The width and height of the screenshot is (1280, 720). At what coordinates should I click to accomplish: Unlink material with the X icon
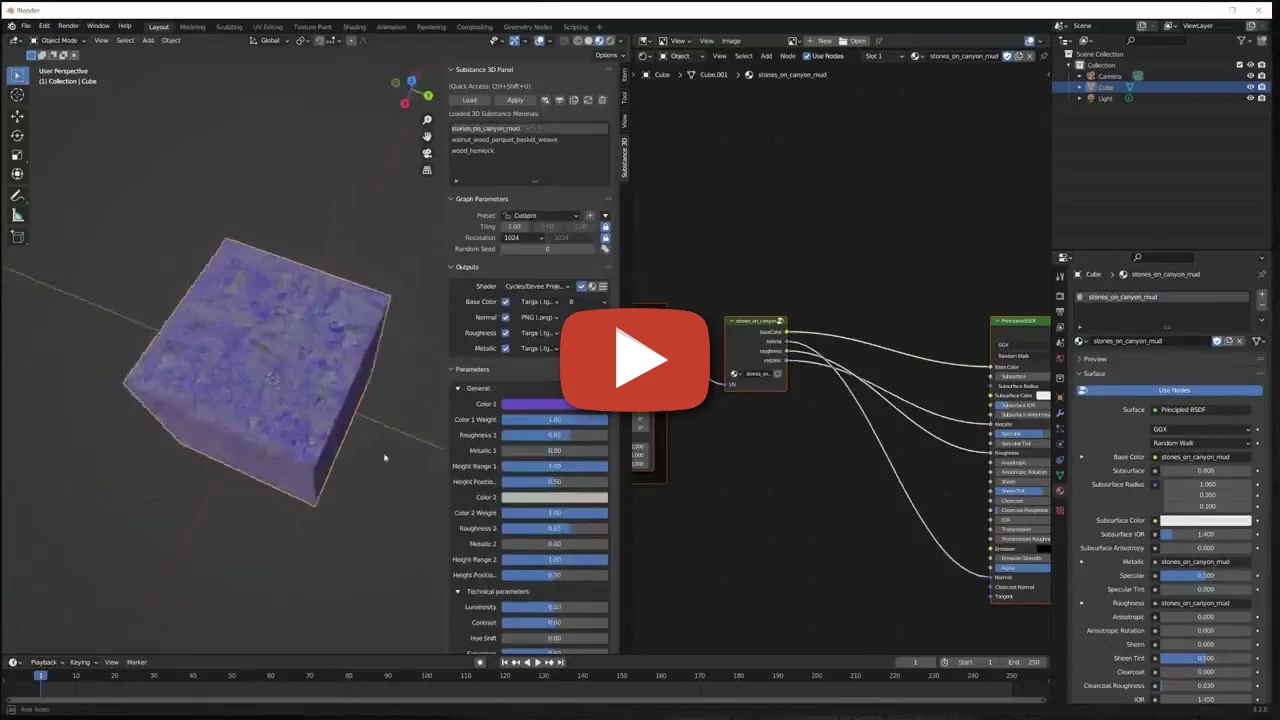[x=1240, y=341]
